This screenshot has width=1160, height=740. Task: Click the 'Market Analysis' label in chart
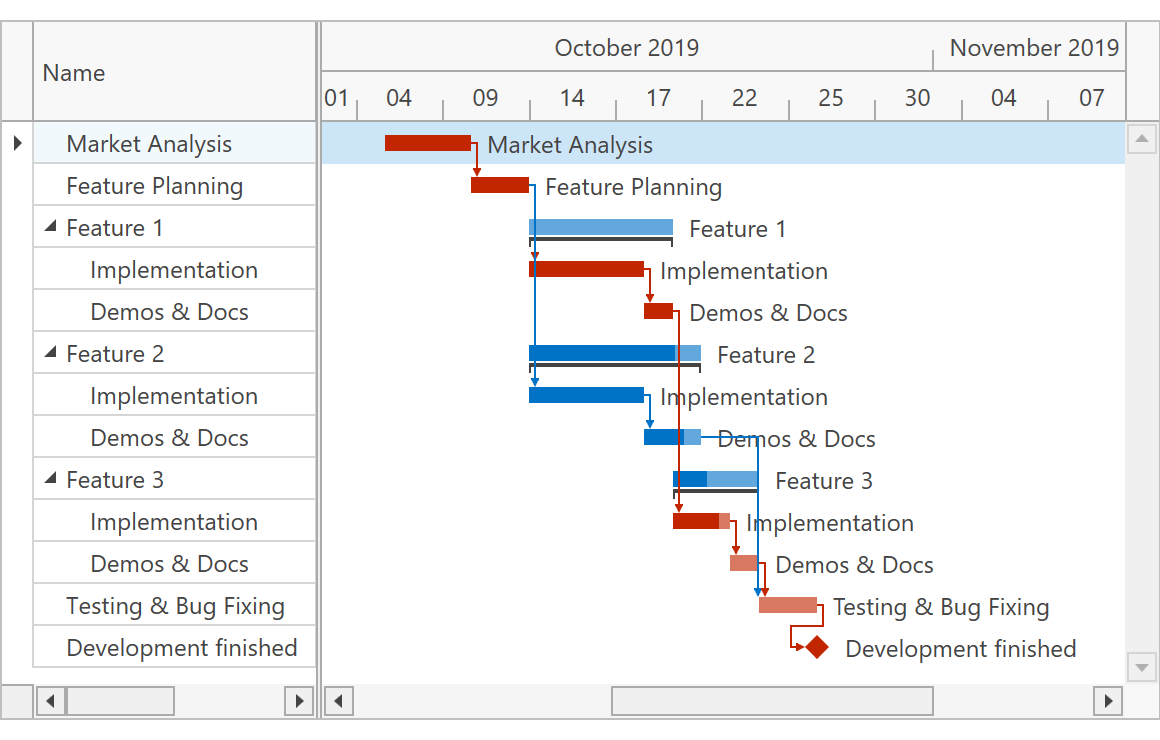click(570, 144)
